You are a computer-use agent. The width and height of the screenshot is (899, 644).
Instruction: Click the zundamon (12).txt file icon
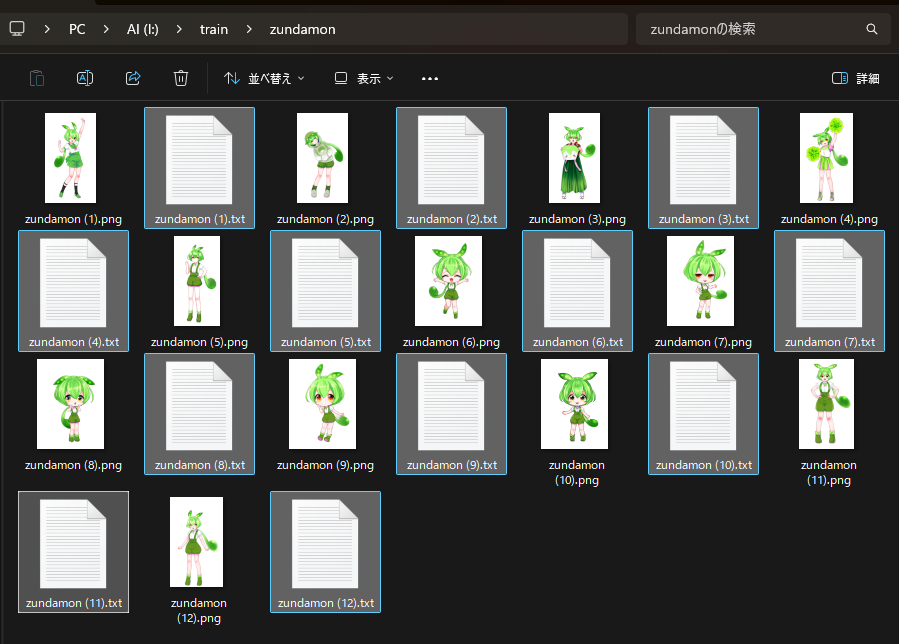coord(325,544)
